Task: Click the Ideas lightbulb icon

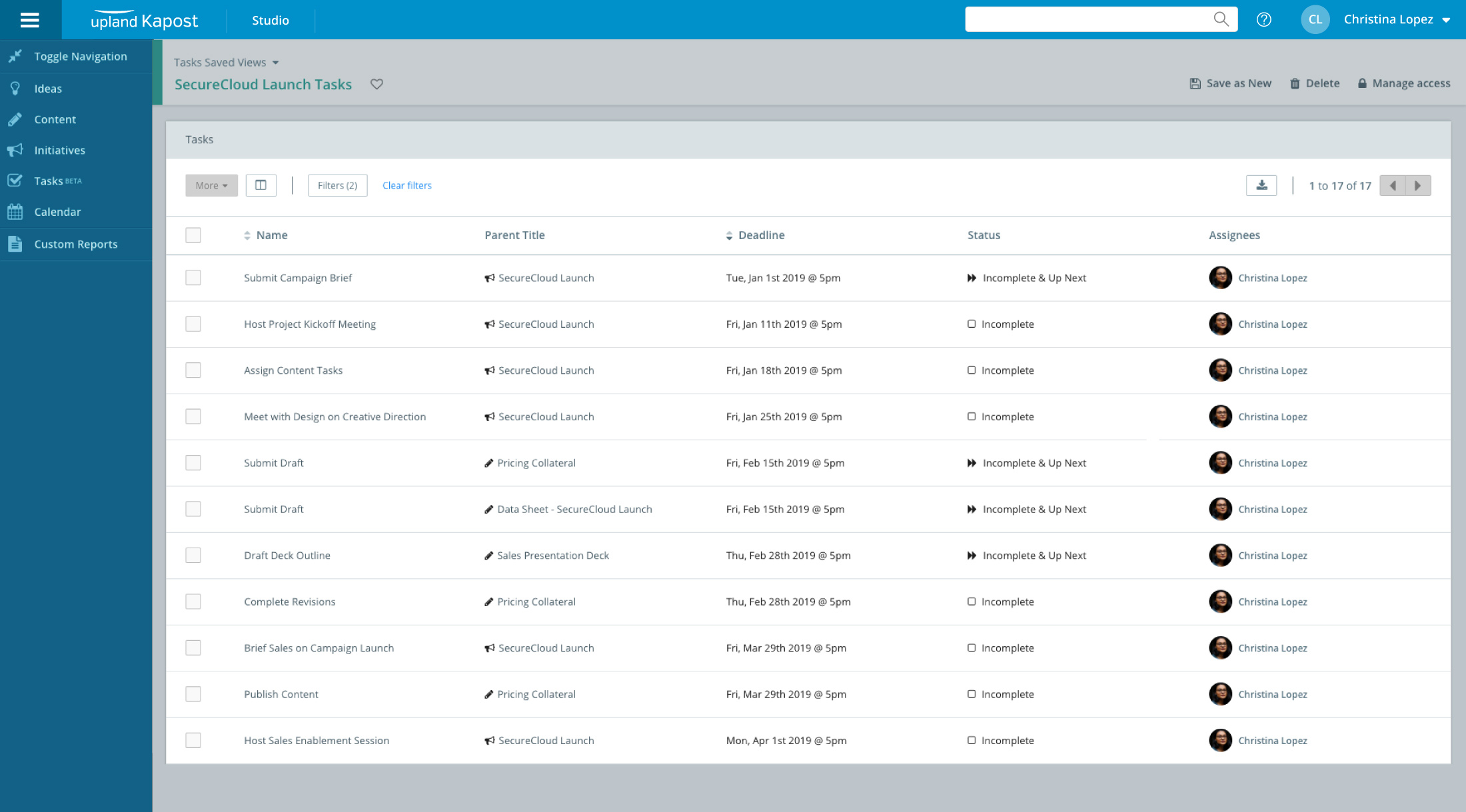Action: [15, 89]
